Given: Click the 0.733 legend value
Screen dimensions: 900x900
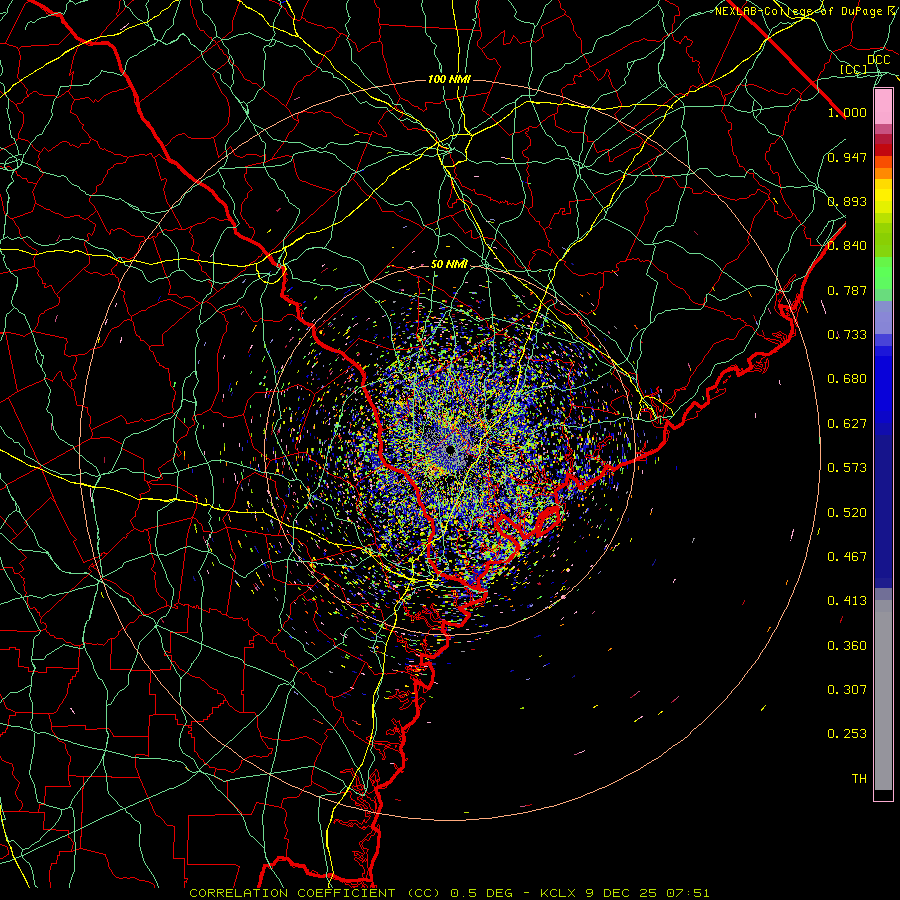Looking at the screenshot, I should click(847, 335).
